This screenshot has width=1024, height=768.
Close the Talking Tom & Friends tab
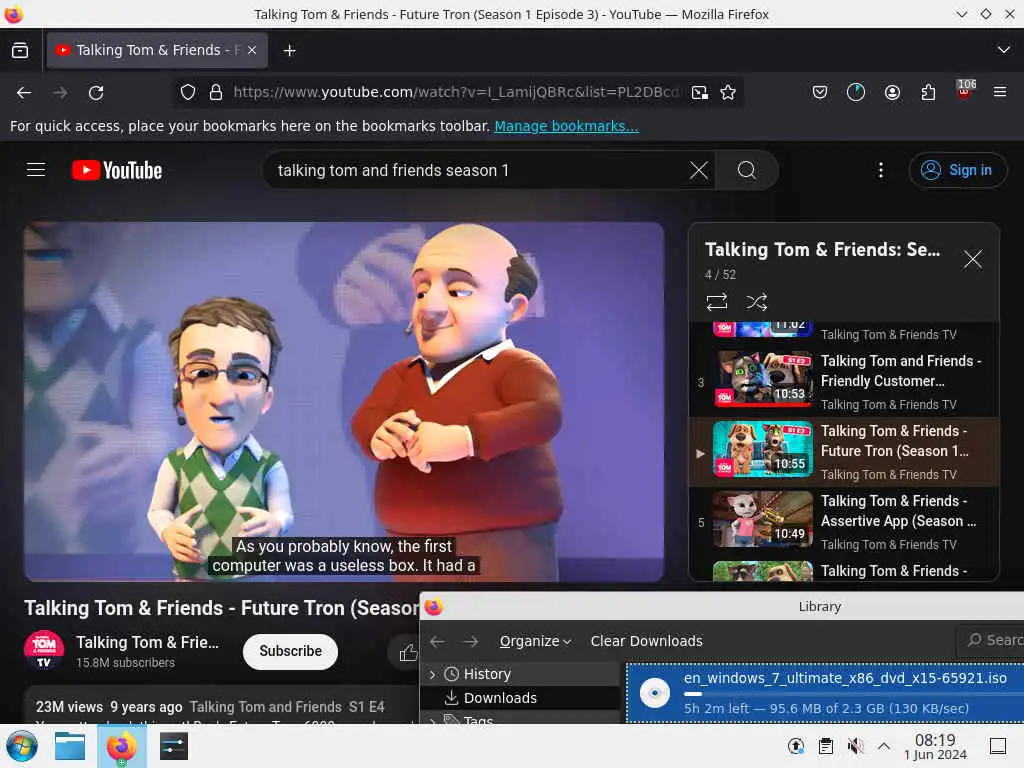pyautogui.click(x=252, y=50)
